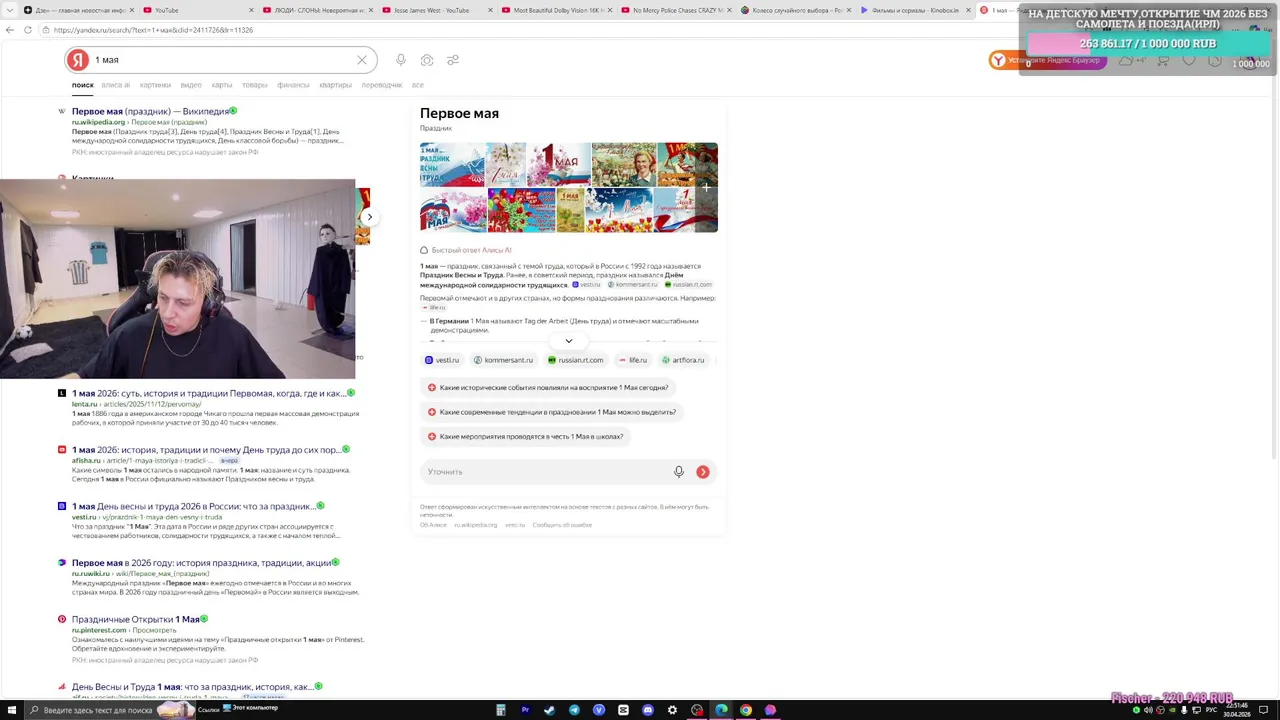Open the финансы search category
The height and width of the screenshot is (720, 1280).
(x=293, y=85)
